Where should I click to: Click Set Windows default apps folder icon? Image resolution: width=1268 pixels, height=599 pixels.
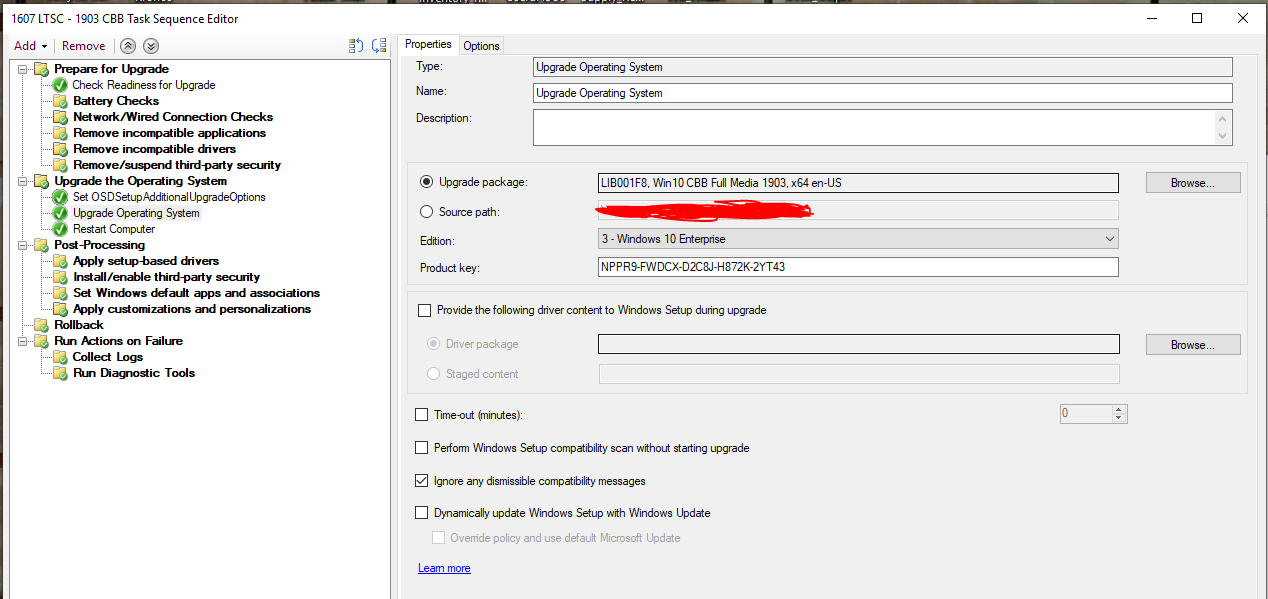click(x=60, y=293)
